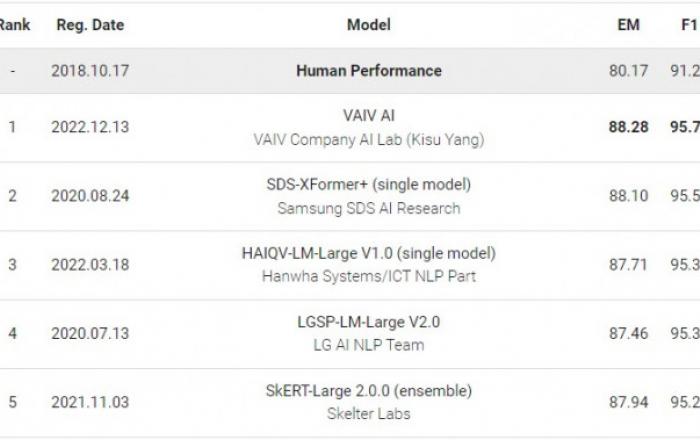Image resolution: width=700 pixels, height=440 pixels.
Task: Open HAIQV-LM-Large V1.0 model entry
Action: pyautogui.click(x=368, y=253)
